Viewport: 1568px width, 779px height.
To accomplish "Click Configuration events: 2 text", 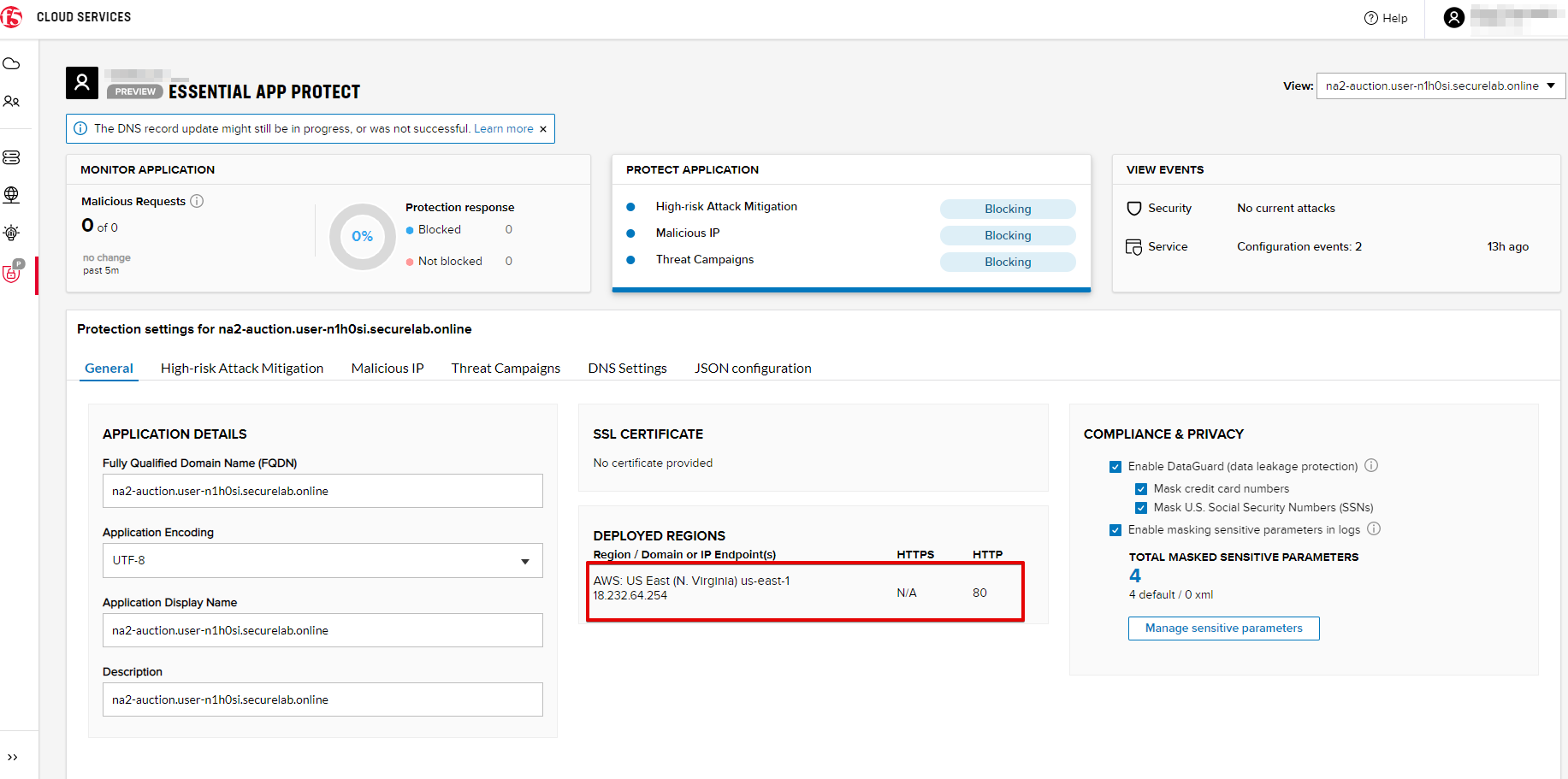I will click(1299, 247).
